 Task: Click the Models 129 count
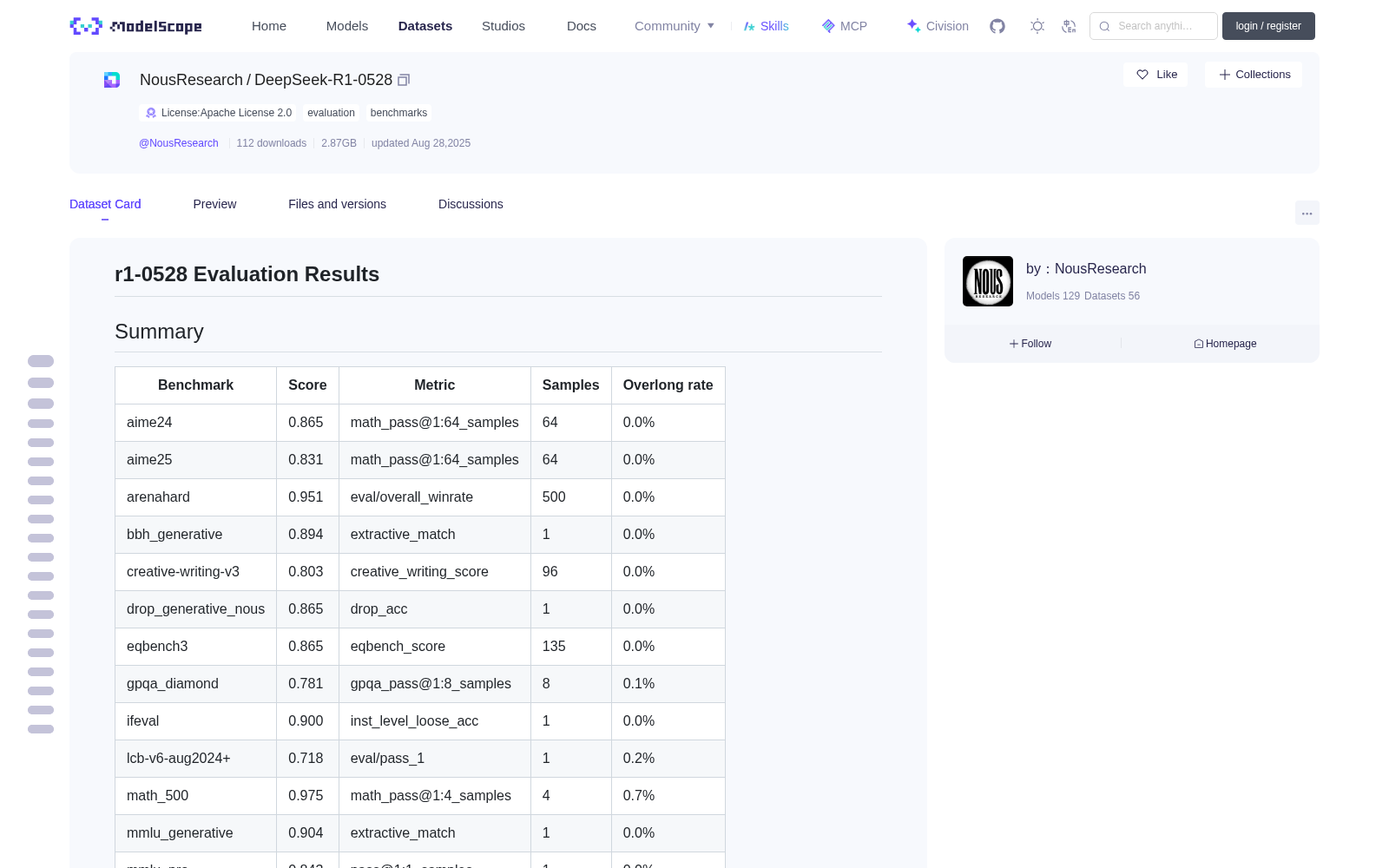pyautogui.click(x=1053, y=296)
